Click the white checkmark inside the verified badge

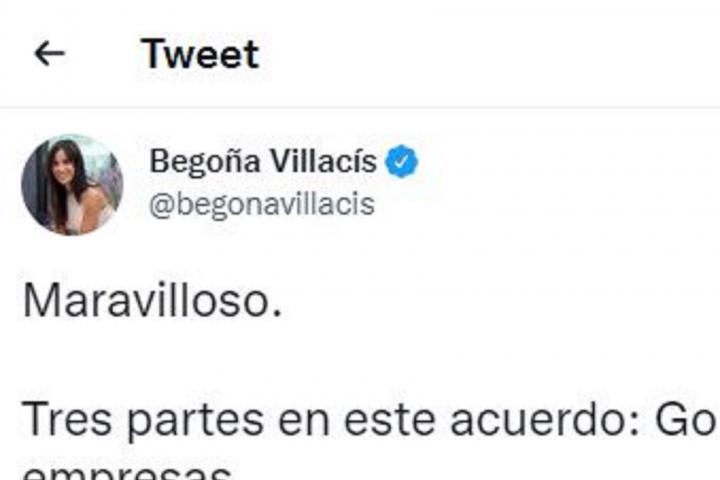point(401,161)
